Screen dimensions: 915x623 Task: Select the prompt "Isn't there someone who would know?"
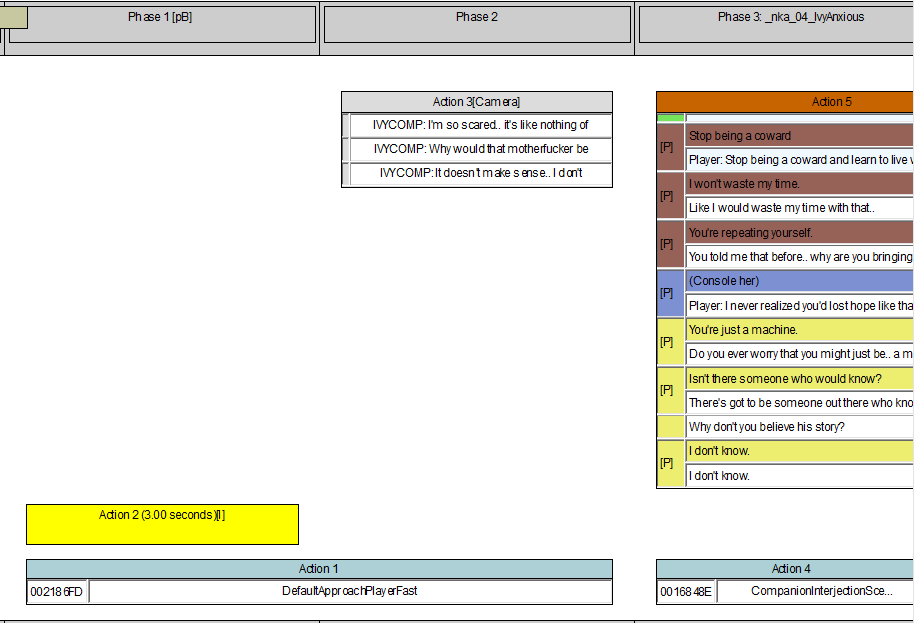coord(799,379)
